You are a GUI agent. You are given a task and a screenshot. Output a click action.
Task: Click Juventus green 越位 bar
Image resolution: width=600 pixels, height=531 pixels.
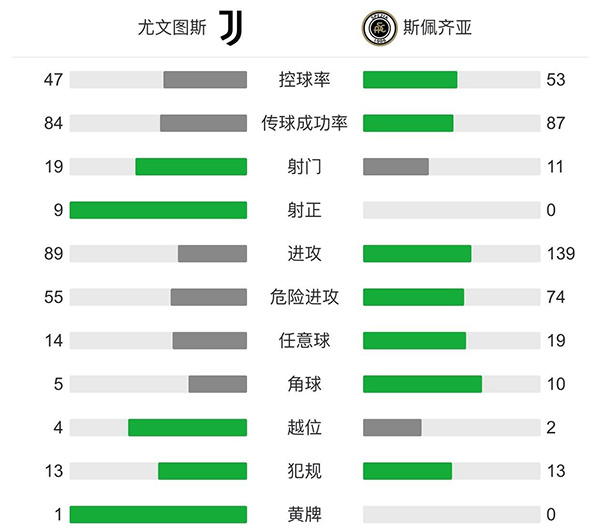pos(187,428)
